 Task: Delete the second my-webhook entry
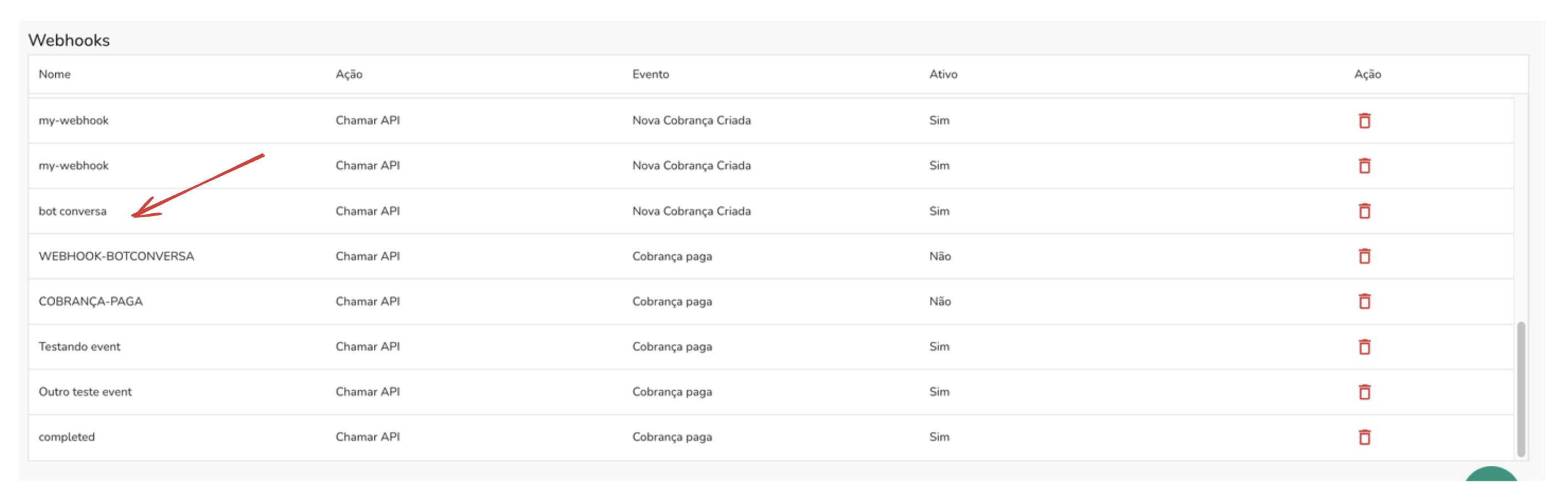pos(1364,166)
